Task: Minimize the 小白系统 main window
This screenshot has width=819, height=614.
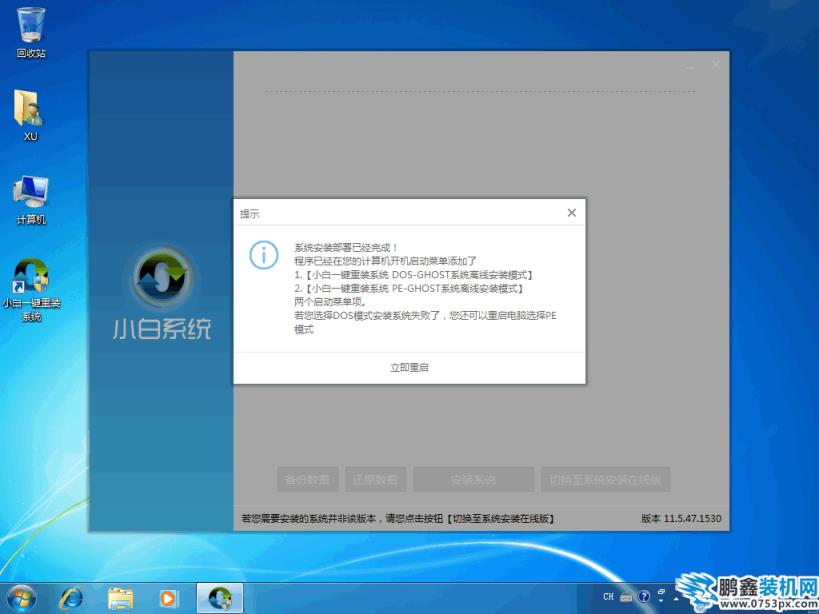Action: (691, 66)
